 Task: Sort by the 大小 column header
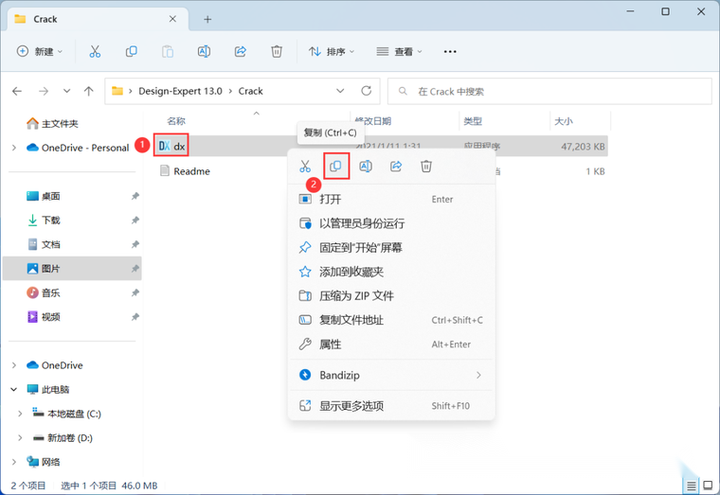coord(563,121)
